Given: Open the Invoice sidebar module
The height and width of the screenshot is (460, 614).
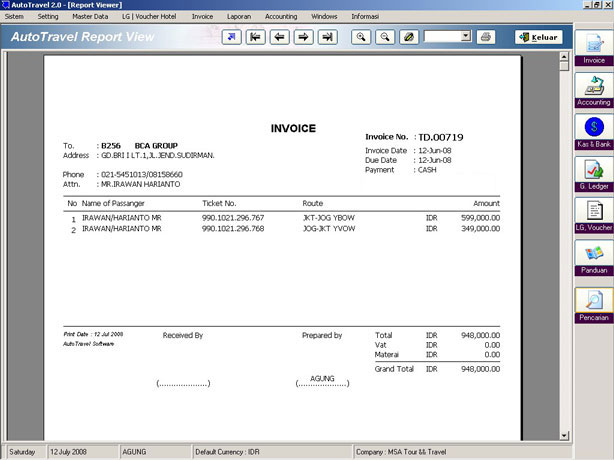Looking at the screenshot, I should click(594, 48).
